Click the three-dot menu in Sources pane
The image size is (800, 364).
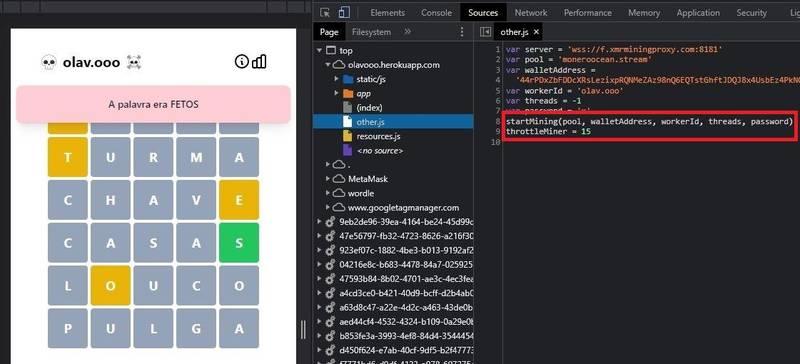(462, 32)
